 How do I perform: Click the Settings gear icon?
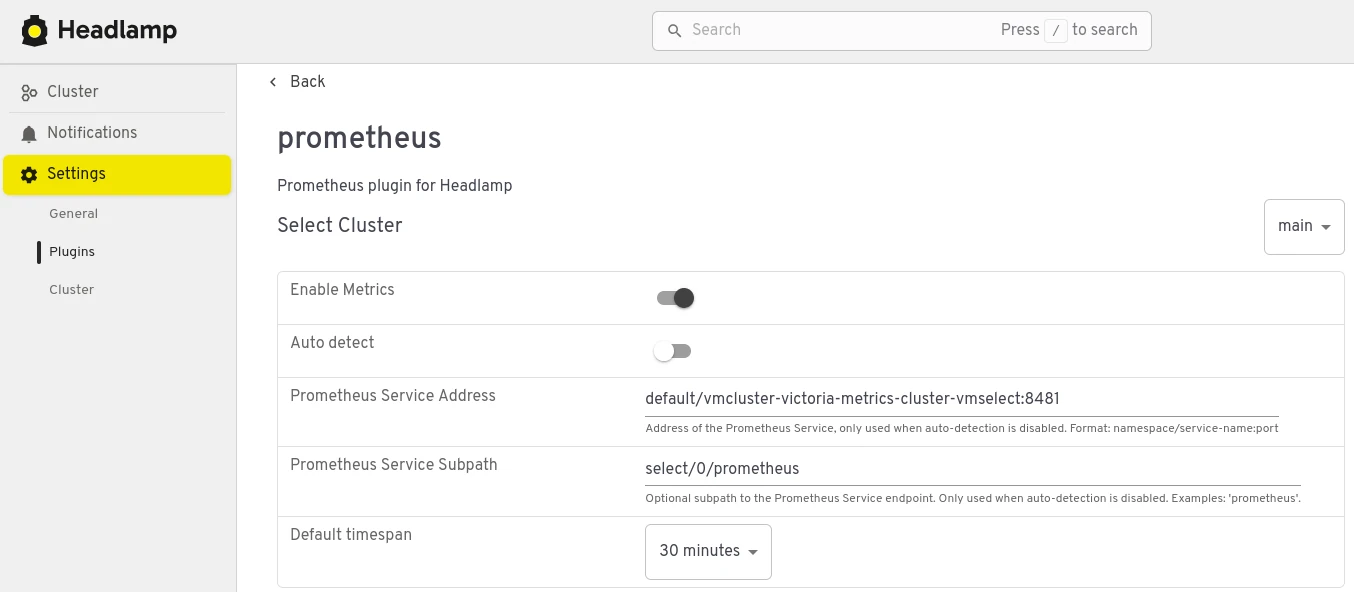coord(29,174)
